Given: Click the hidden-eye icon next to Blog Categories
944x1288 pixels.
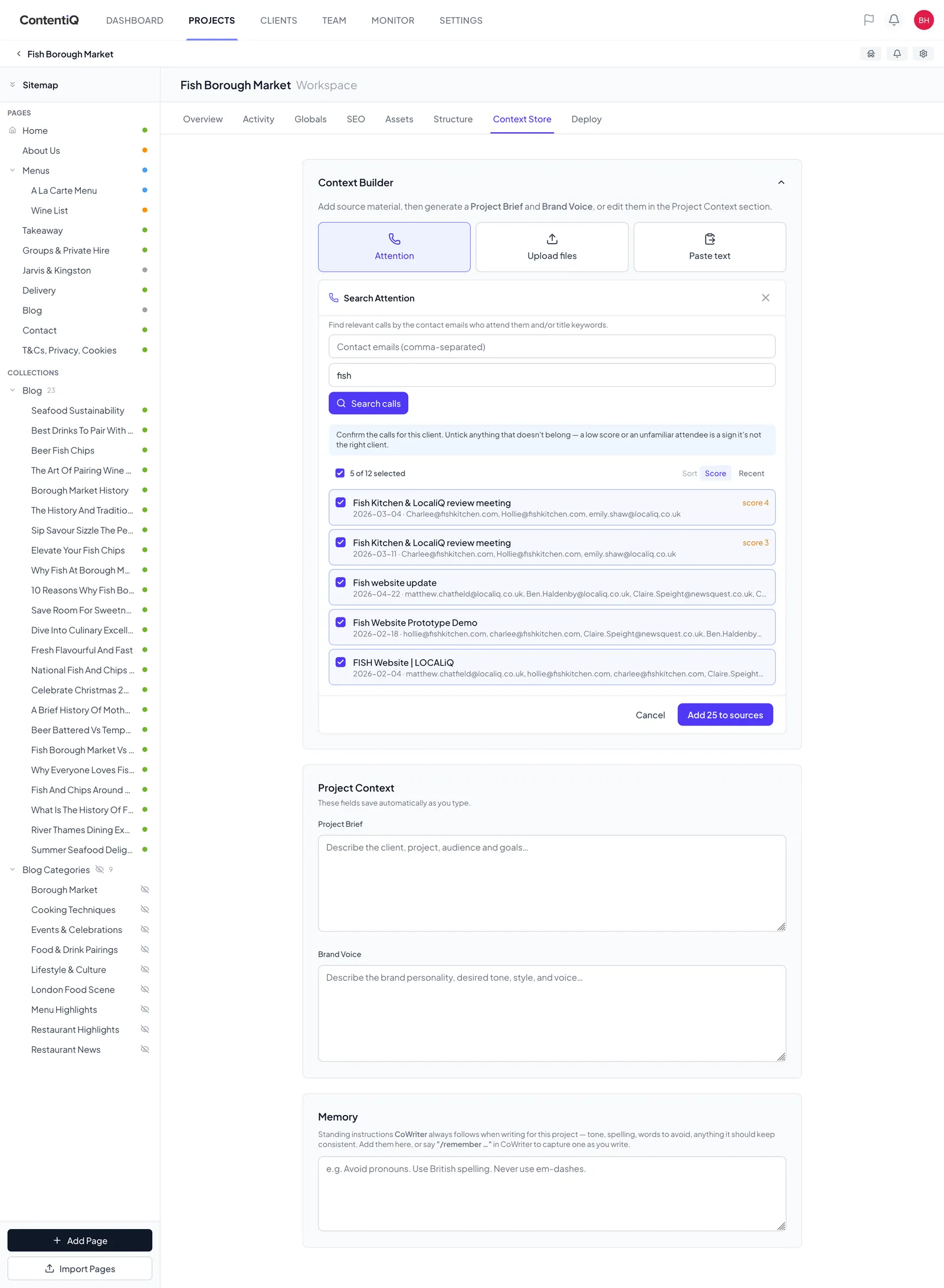Looking at the screenshot, I should pyautogui.click(x=100, y=870).
